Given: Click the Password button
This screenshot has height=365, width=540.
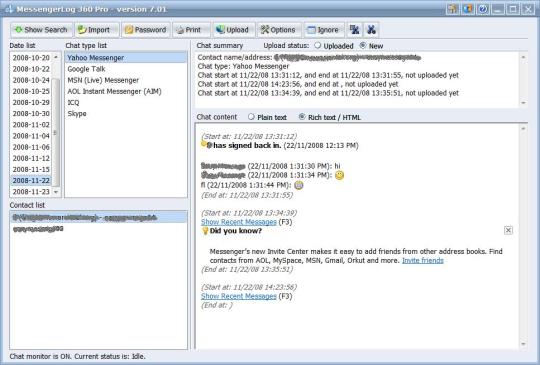Looking at the screenshot, I should (x=146, y=30).
